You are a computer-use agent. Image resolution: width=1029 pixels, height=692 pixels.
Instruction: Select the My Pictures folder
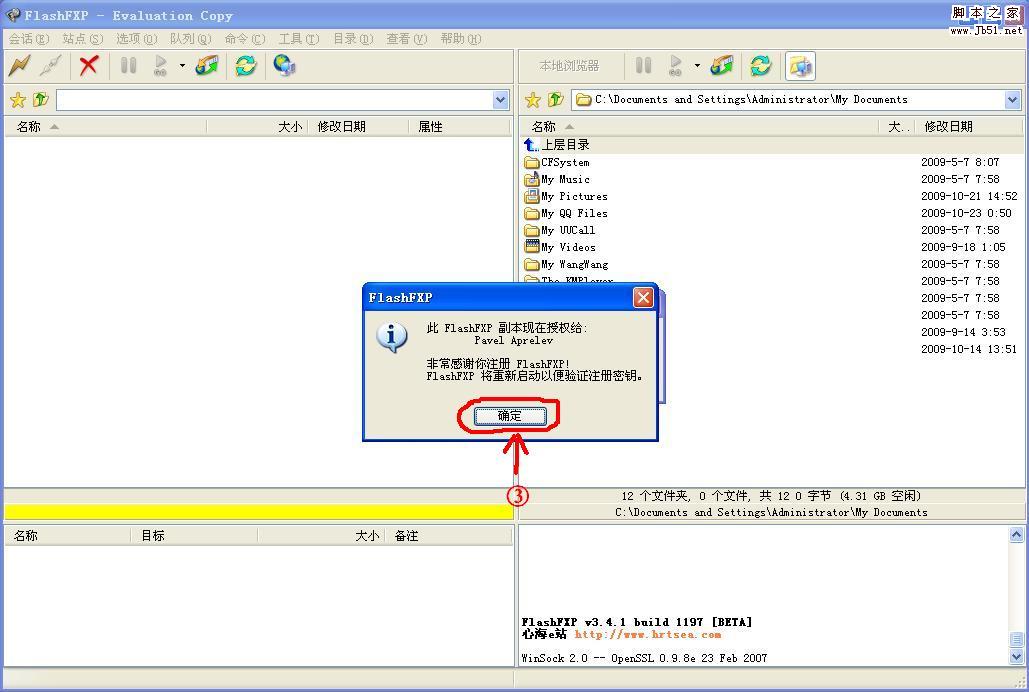(x=574, y=197)
